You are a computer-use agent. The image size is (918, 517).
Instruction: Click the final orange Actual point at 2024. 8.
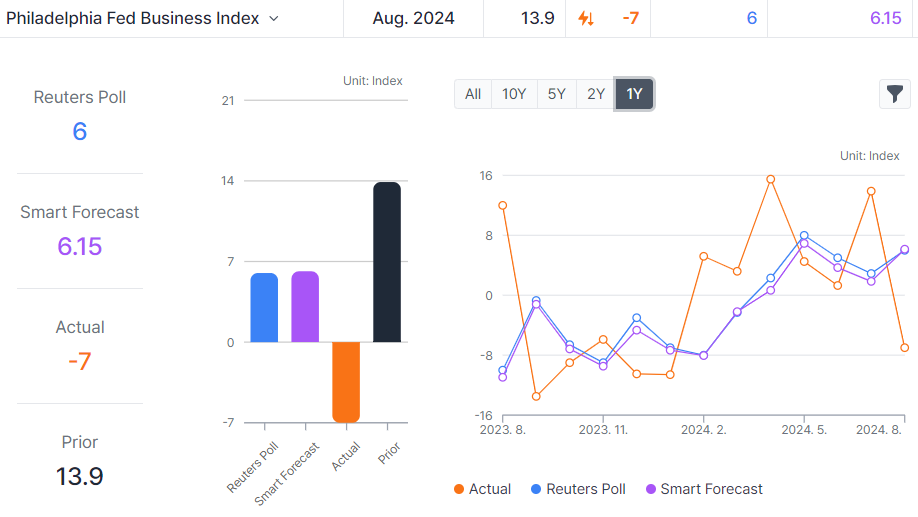[904, 348]
